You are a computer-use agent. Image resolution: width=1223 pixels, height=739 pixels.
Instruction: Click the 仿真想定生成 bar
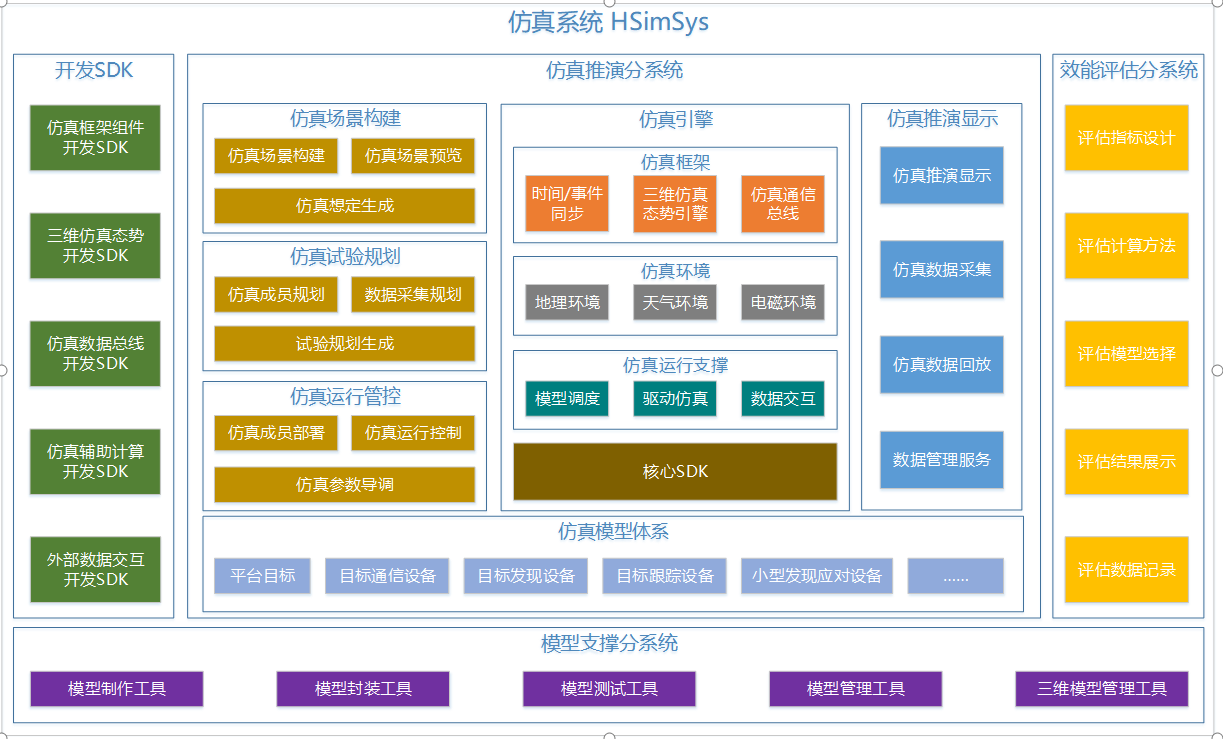coord(344,206)
